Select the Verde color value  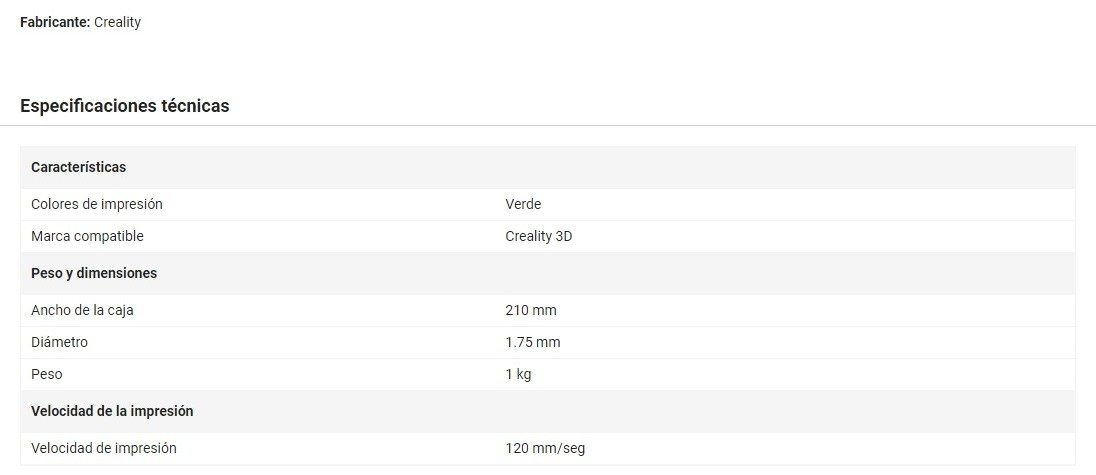point(523,204)
